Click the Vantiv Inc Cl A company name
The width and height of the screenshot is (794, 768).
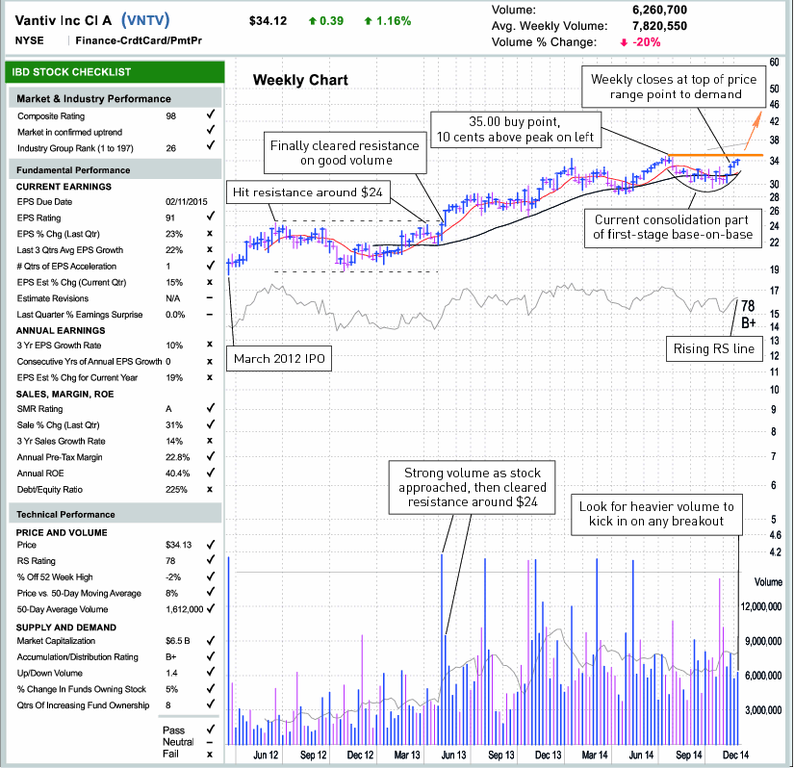click(x=63, y=20)
